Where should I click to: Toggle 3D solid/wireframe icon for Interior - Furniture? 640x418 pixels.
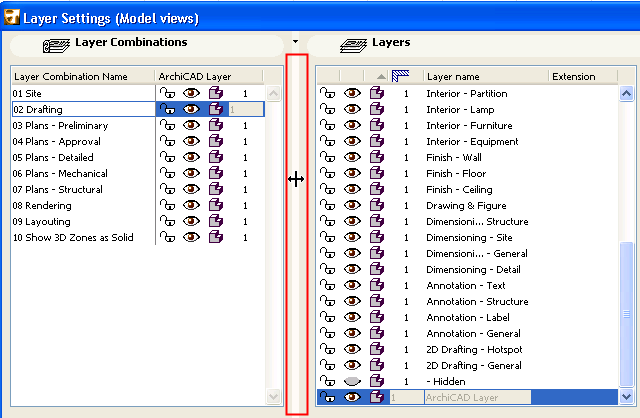[x=377, y=125]
